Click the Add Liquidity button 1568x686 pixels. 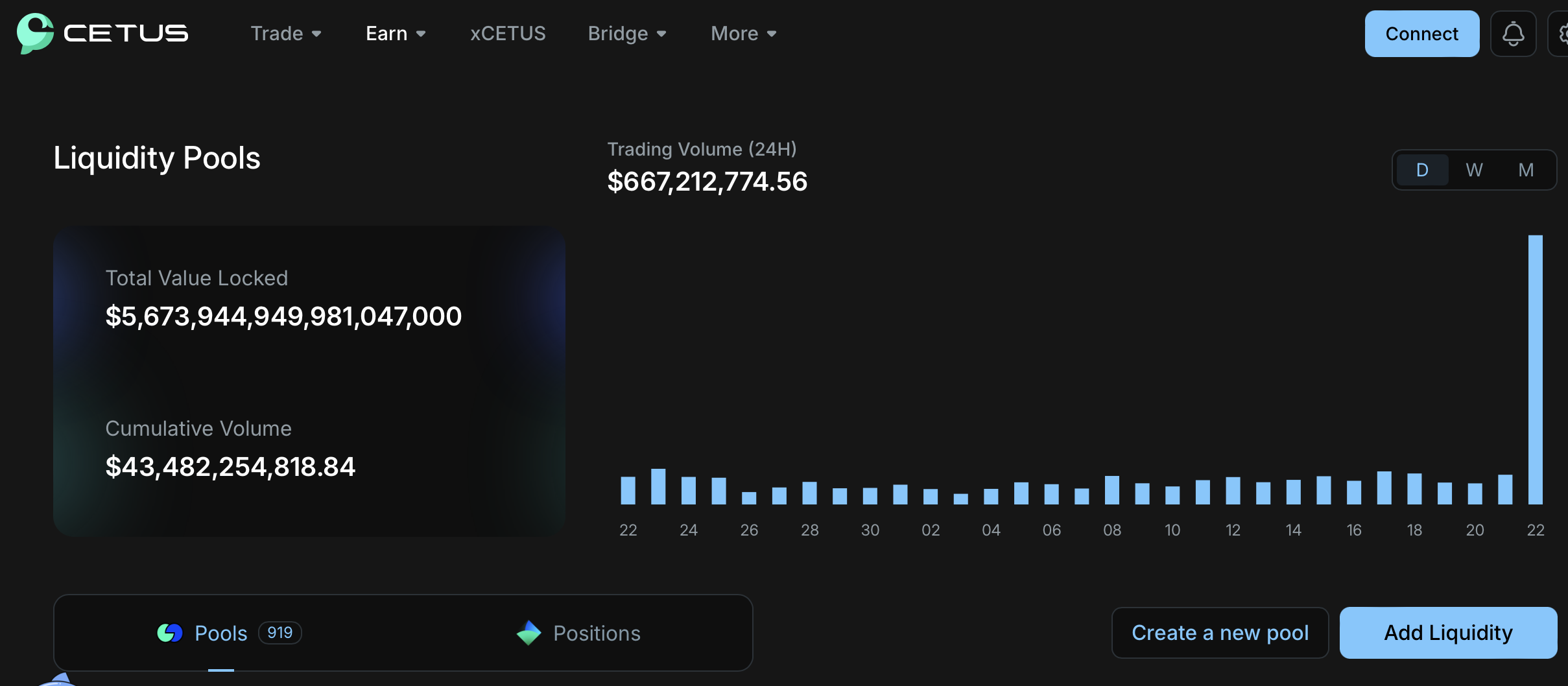[x=1447, y=632]
